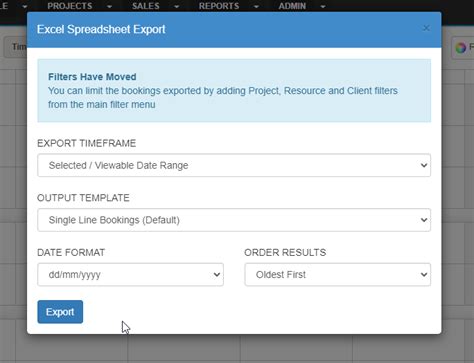Click the 'ORDER RESULTS' label
This screenshot has width=474, height=363.
(x=285, y=253)
